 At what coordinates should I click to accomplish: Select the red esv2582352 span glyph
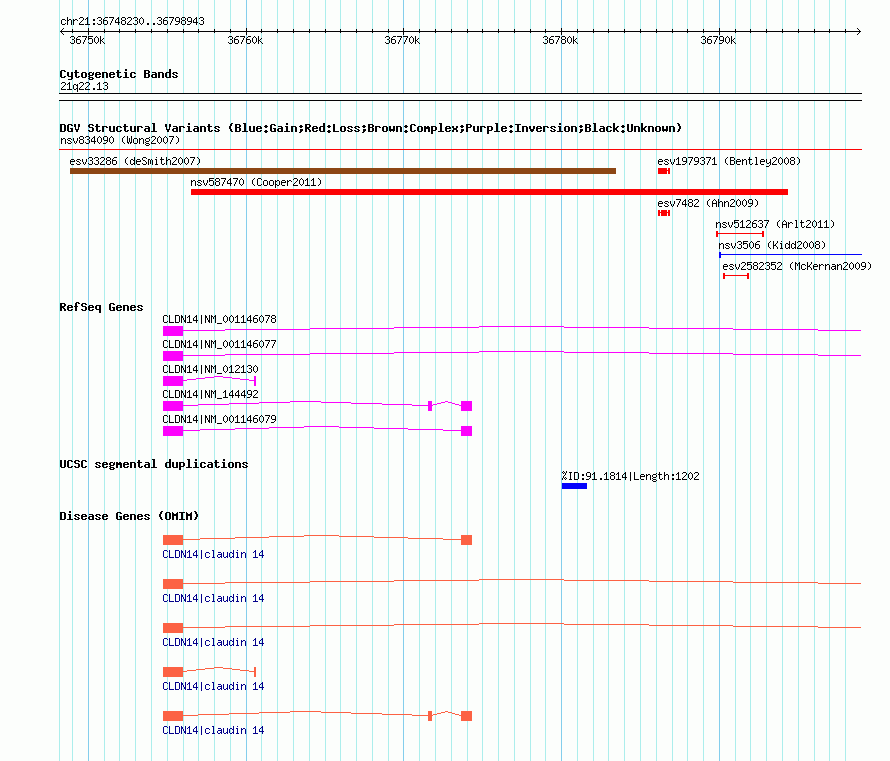pyautogui.click(x=736, y=276)
